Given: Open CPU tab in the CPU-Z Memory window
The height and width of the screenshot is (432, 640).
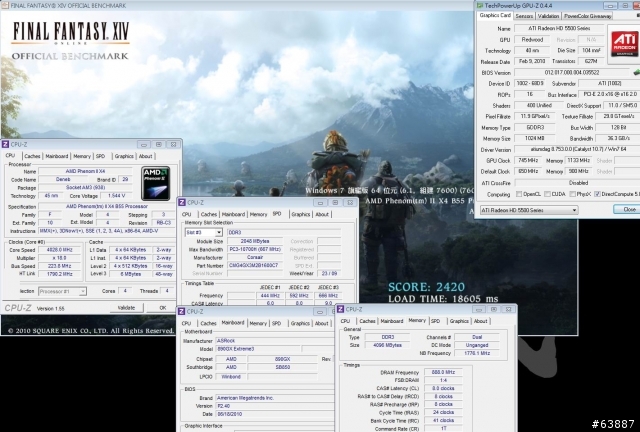Looking at the screenshot, I should tap(345, 321).
